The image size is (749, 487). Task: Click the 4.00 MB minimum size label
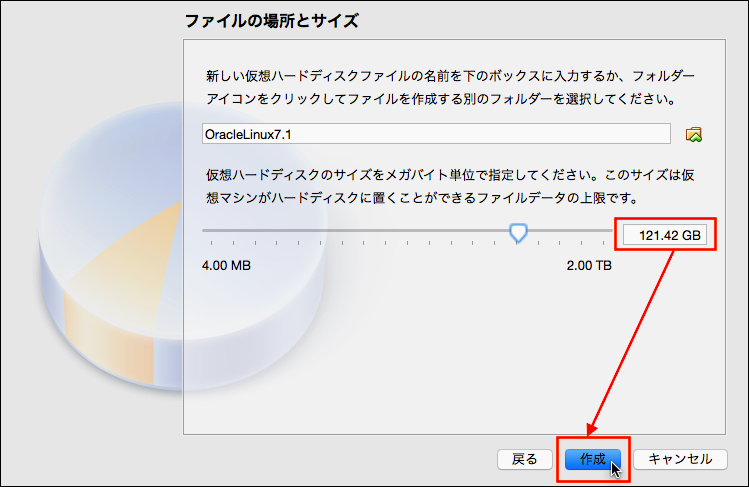[x=227, y=267]
